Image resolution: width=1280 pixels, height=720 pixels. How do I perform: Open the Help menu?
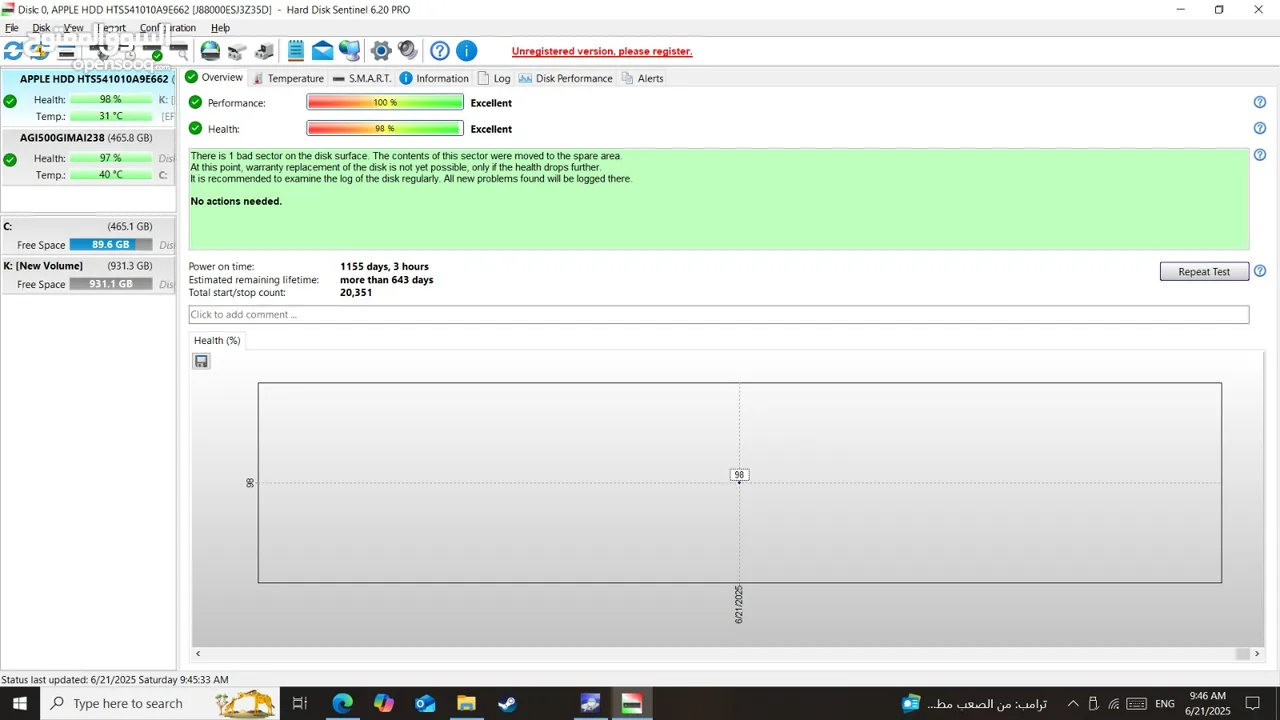(x=220, y=28)
